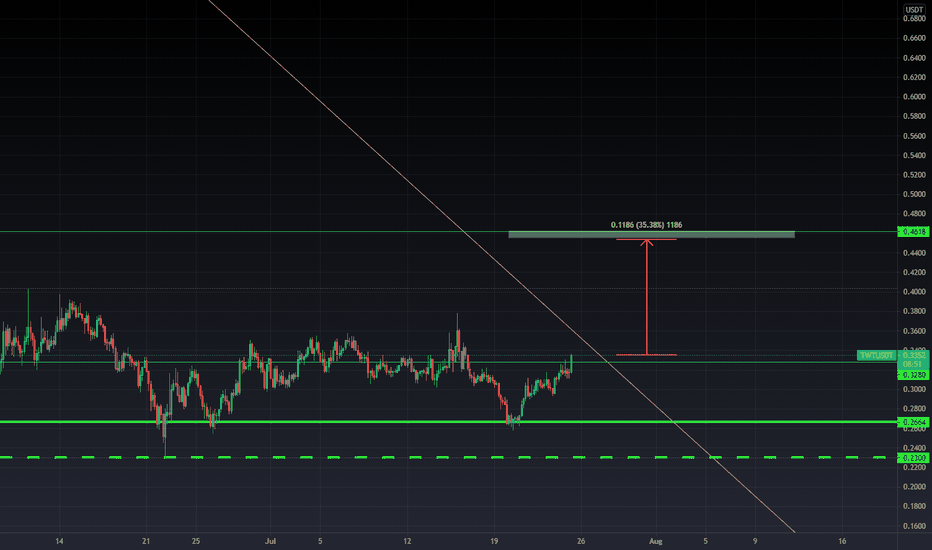This screenshot has width=932, height=550.
Task: Click the 0.2300 dashed line price tag
Action: click(x=914, y=458)
